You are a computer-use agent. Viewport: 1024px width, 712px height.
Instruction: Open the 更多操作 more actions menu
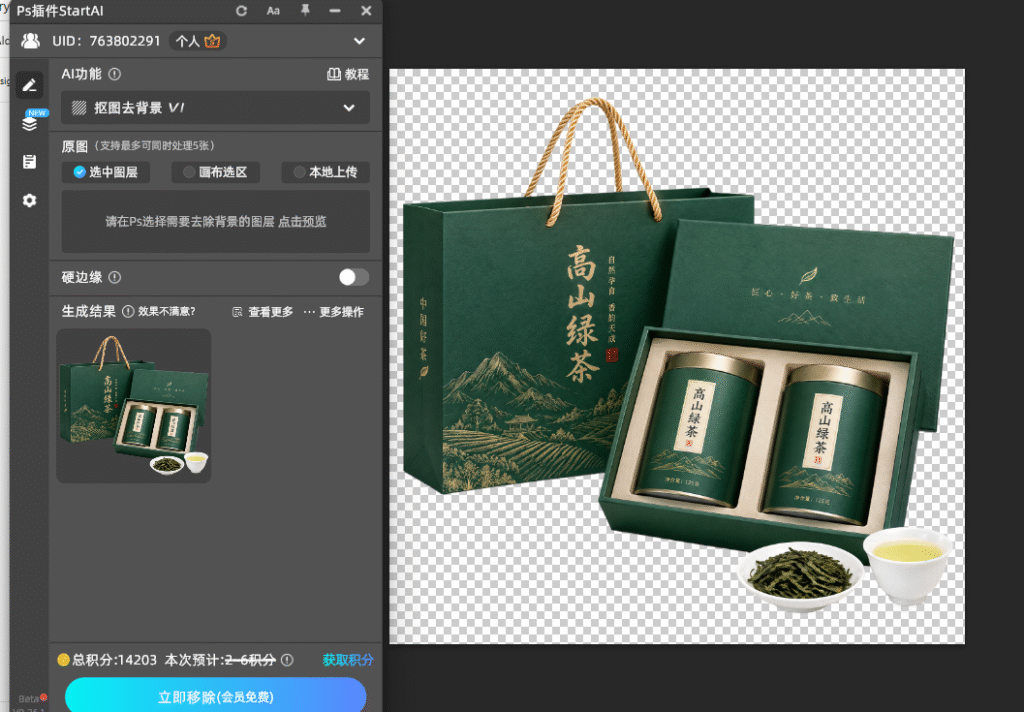(x=334, y=312)
